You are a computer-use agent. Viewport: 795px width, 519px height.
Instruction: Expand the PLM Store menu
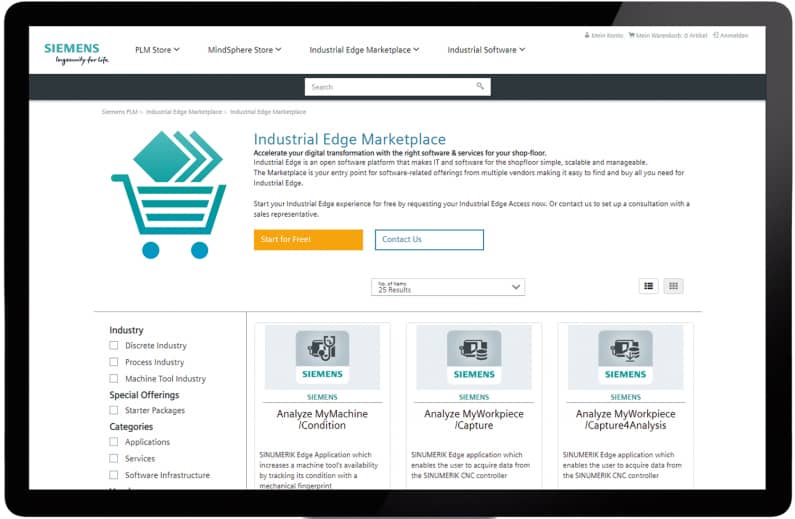tap(157, 50)
